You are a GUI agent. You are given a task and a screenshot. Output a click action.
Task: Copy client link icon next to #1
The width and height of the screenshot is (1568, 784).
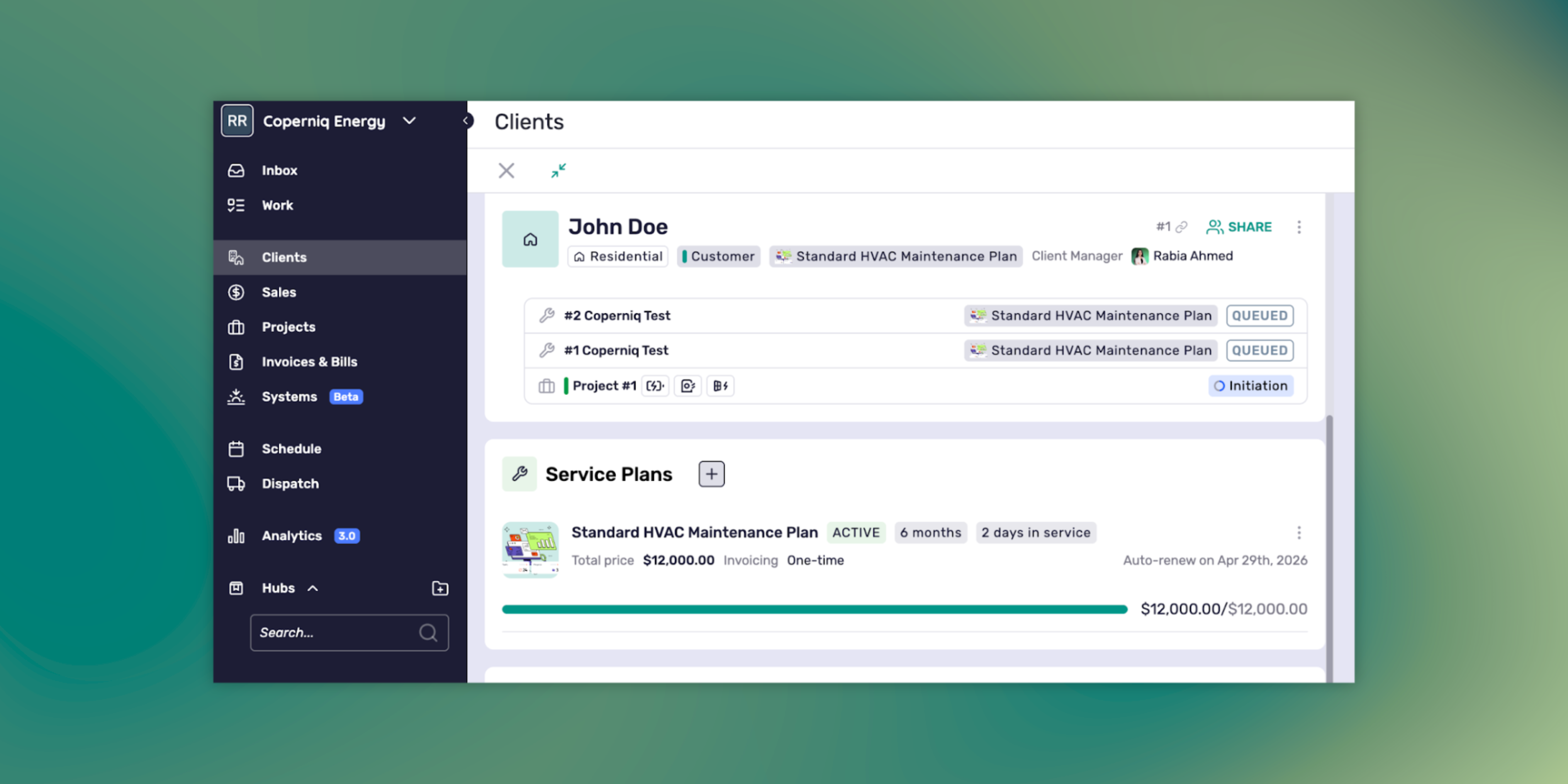[1181, 227]
